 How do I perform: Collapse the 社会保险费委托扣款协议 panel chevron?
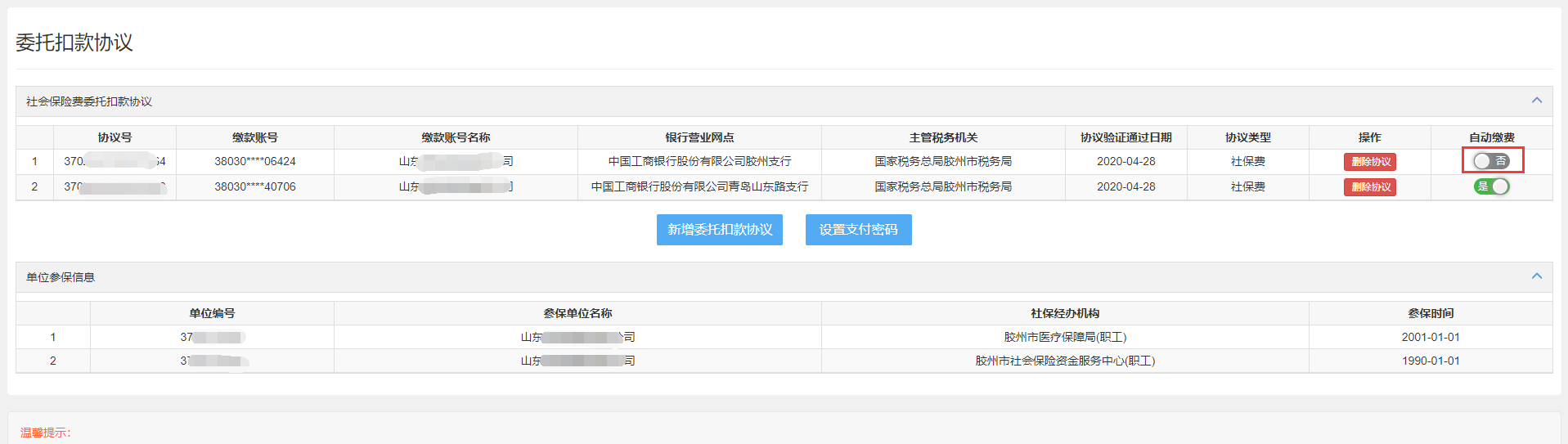point(1536,101)
